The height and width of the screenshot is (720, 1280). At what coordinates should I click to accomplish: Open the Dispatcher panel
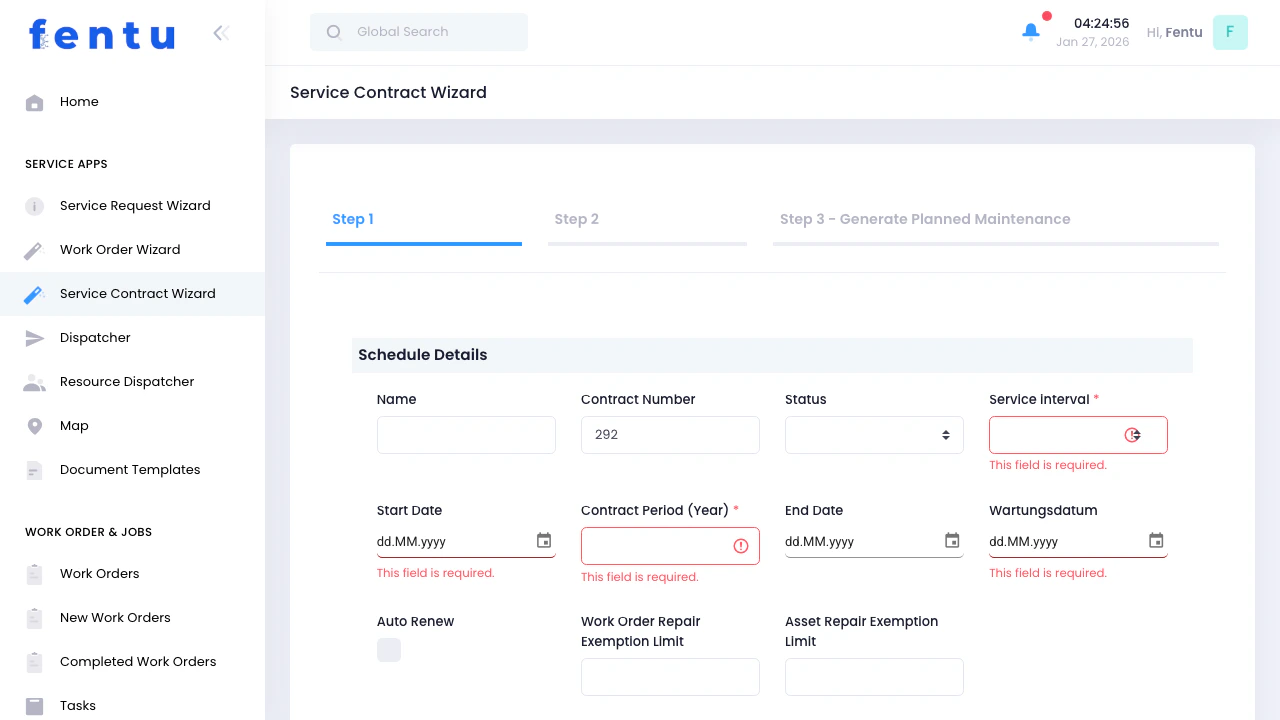pyautogui.click(x=95, y=337)
